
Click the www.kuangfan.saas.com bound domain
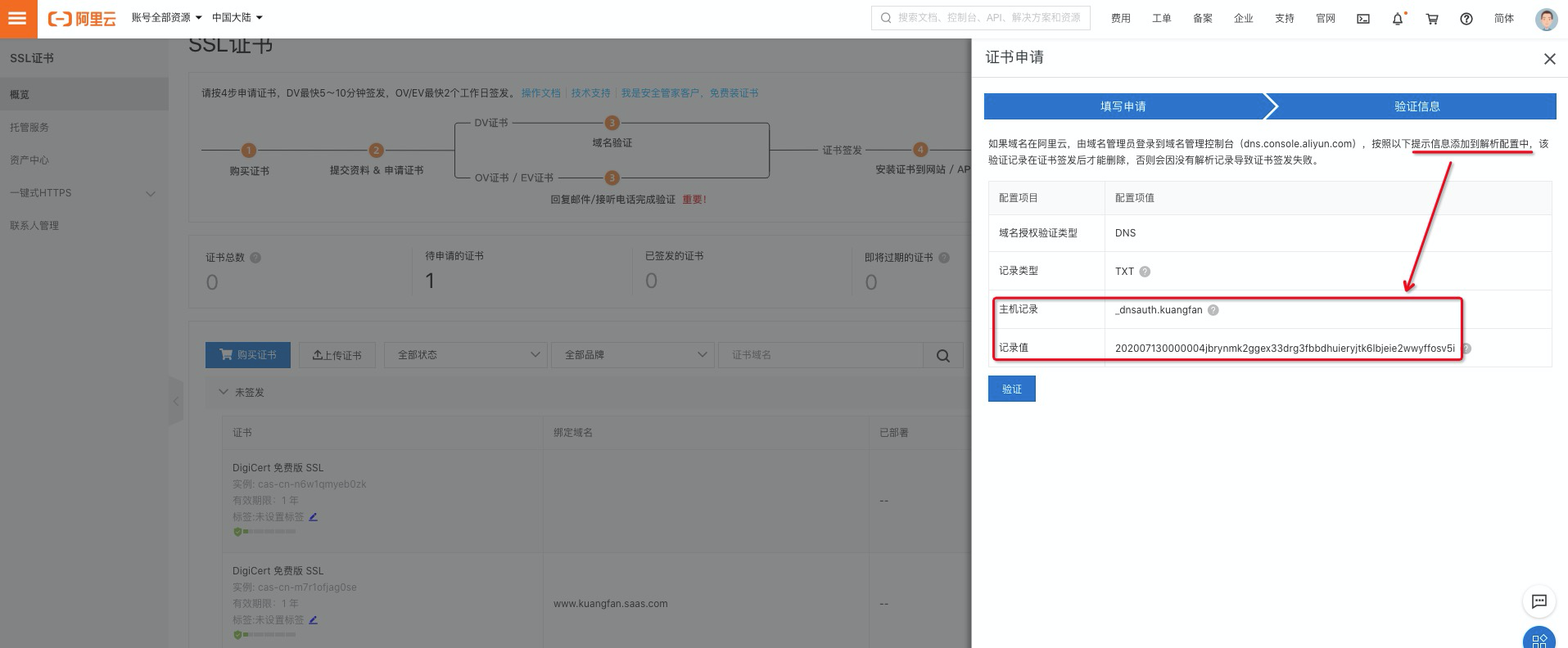[x=610, y=604]
